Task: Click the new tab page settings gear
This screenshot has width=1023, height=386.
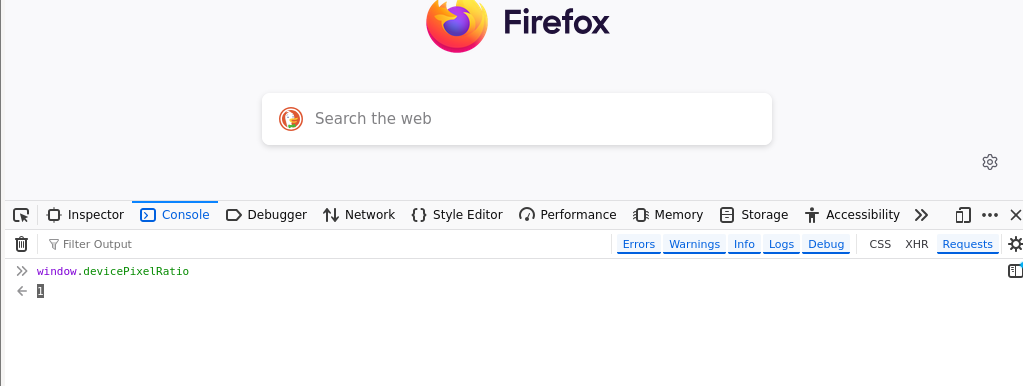Action: pyautogui.click(x=990, y=162)
